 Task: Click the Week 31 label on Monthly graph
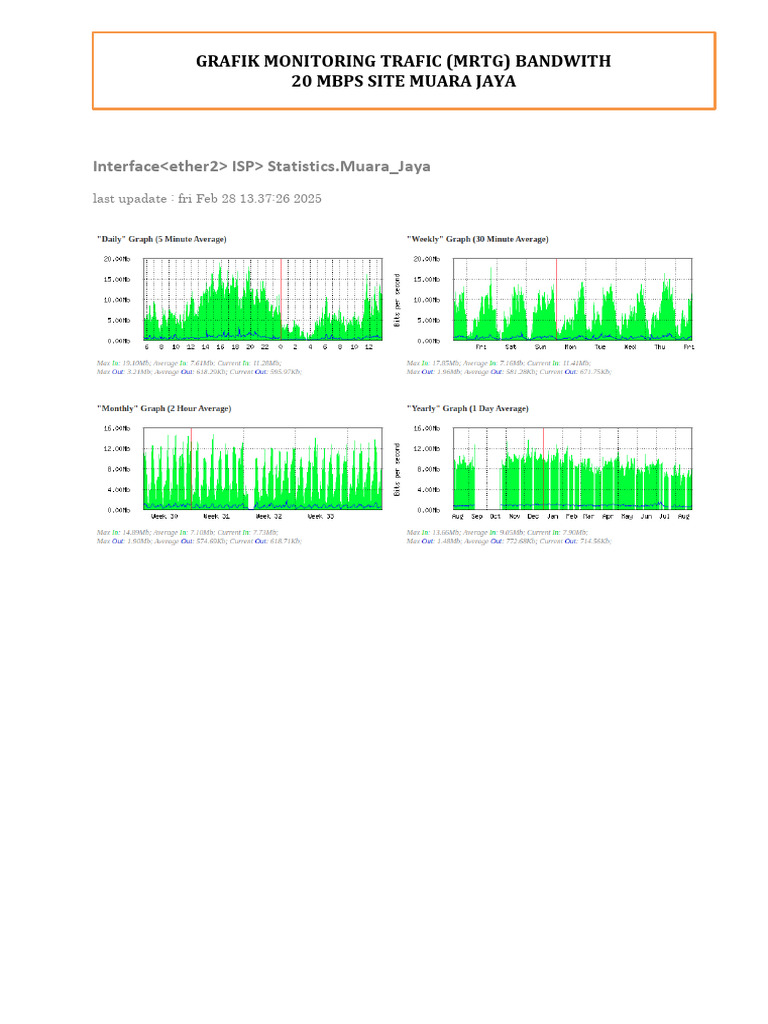[216, 517]
